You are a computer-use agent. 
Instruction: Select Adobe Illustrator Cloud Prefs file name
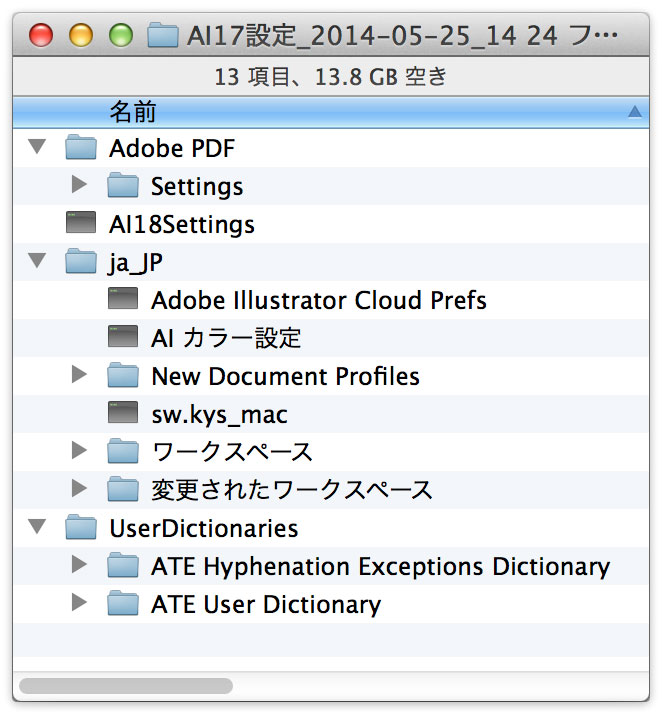click(x=319, y=301)
